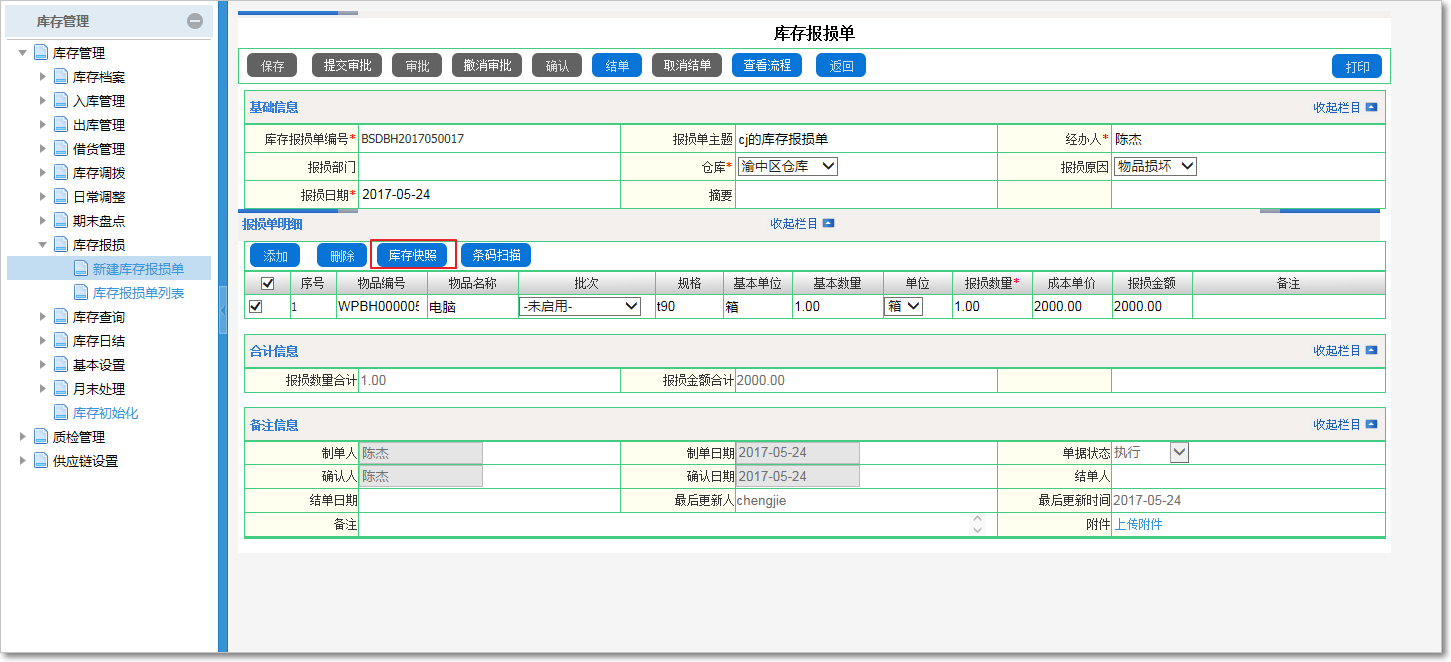The width and height of the screenshot is (1451, 662).
Task: Collapse the 库存管理 panel header minus icon
Action: pyautogui.click(x=195, y=21)
